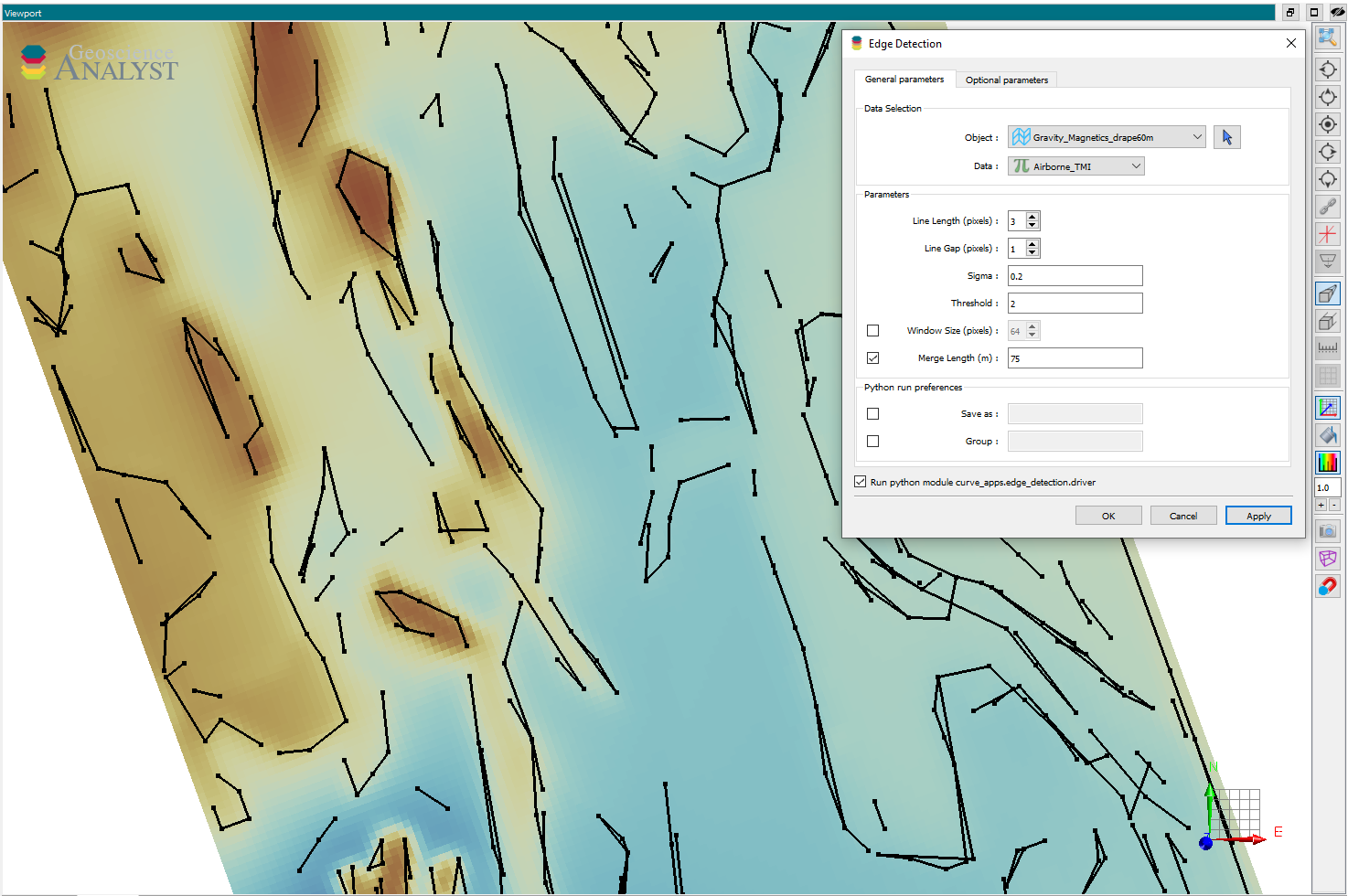Click the red magnet snap icon

click(x=1328, y=586)
